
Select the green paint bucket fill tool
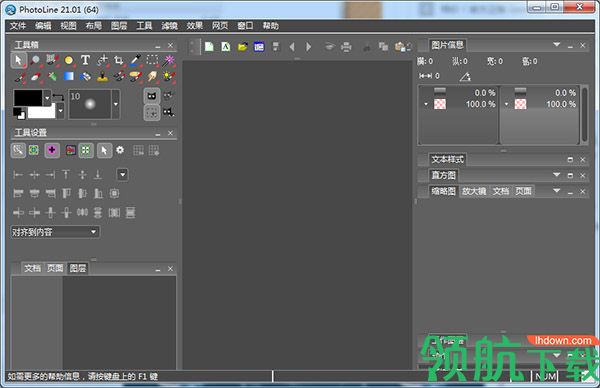[x=52, y=77]
